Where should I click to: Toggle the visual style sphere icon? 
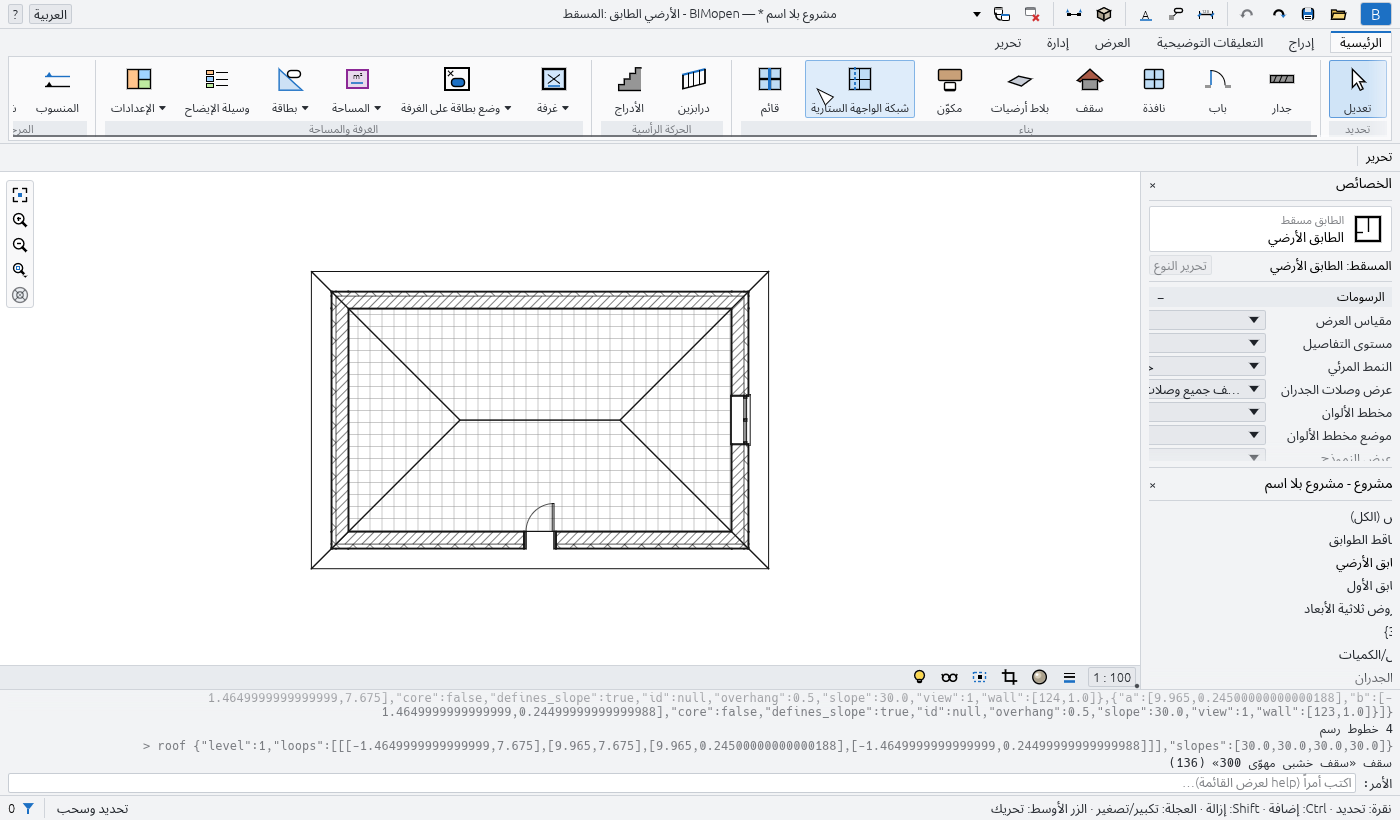(x=1039, y=677)
